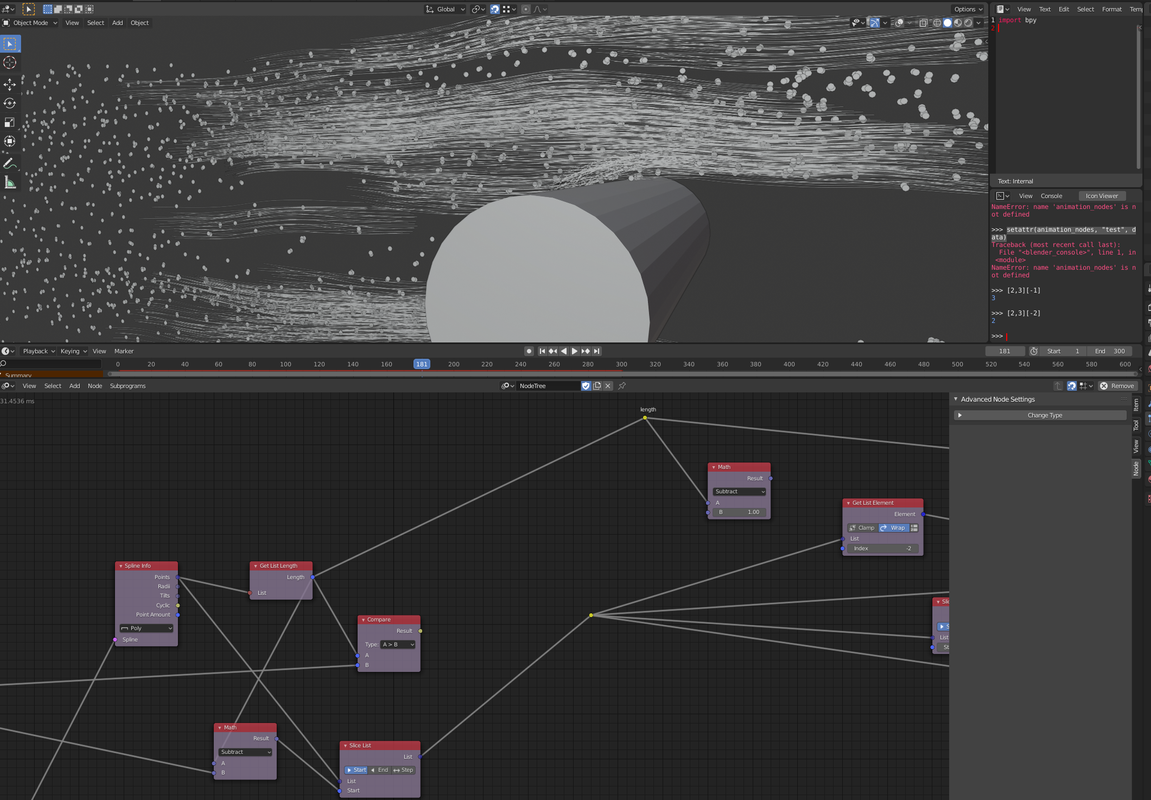Enable Clamp on the Get List Element node
This screenshot has width=1151, height=800.
[x=863, y=528]
